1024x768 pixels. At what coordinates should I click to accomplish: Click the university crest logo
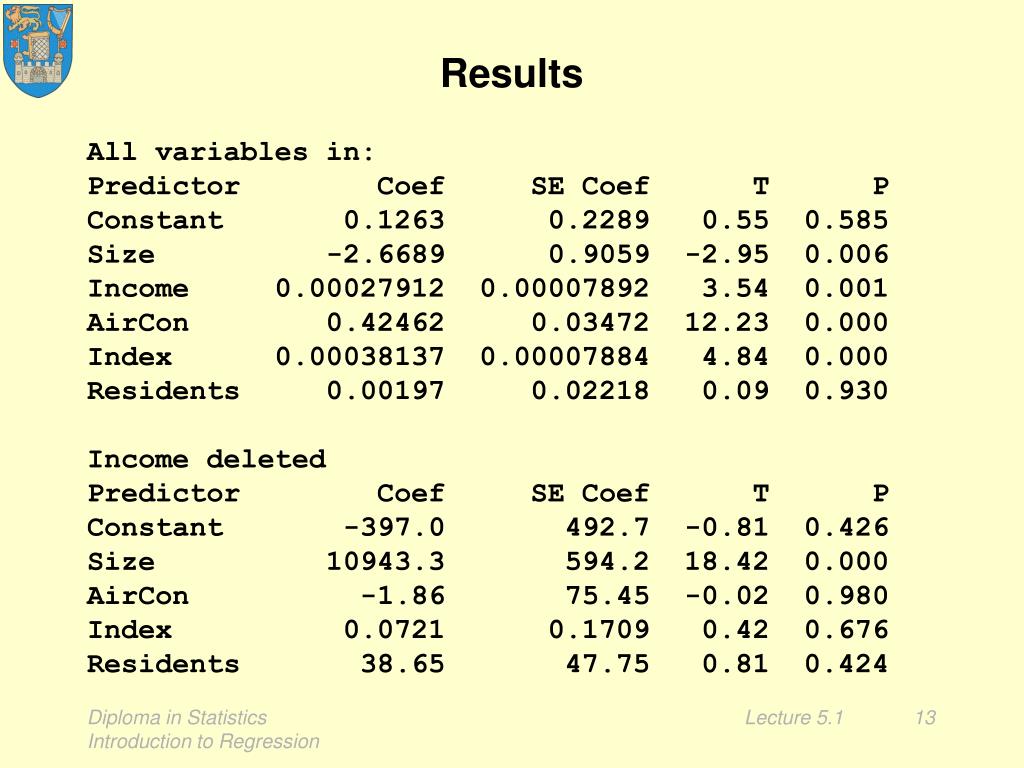click(39, 50)
